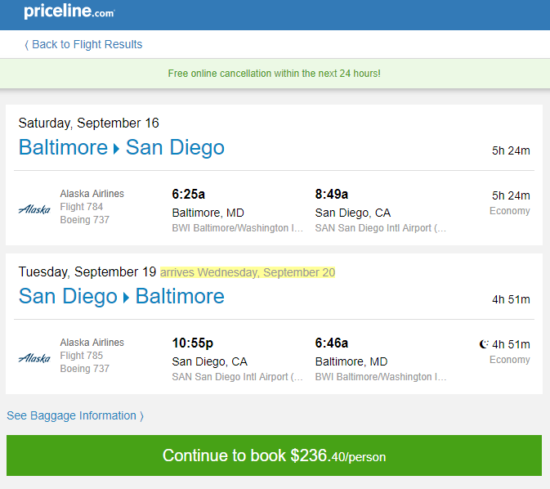Click the chevron after Baggage Information
The image size is (550, 489).
(141, 416)
